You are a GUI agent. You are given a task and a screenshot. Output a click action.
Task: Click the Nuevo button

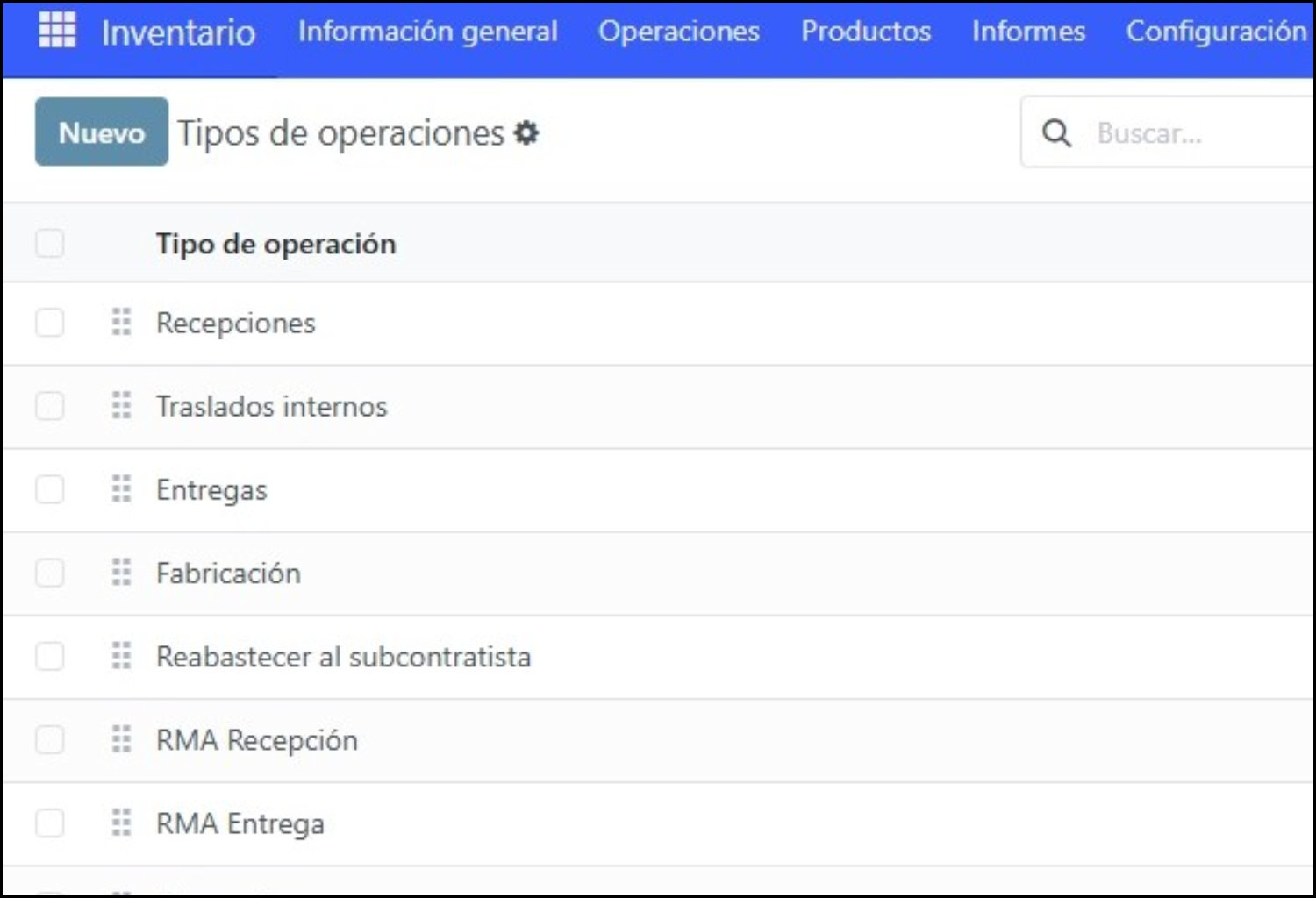click(102, 132)
